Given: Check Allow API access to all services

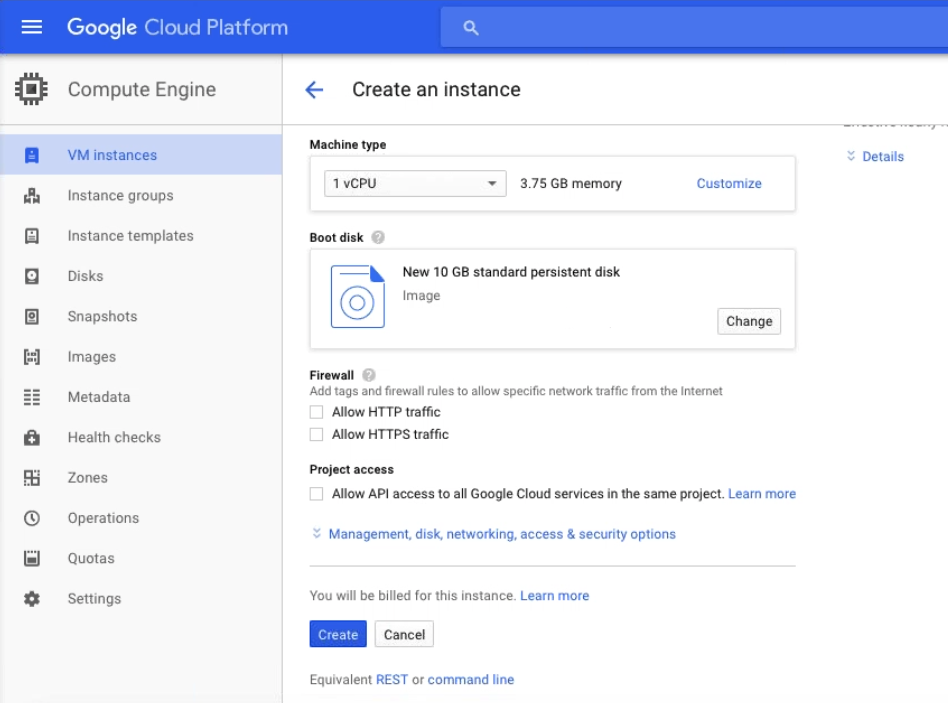Looking at the screenshot, I should [316, 494].
